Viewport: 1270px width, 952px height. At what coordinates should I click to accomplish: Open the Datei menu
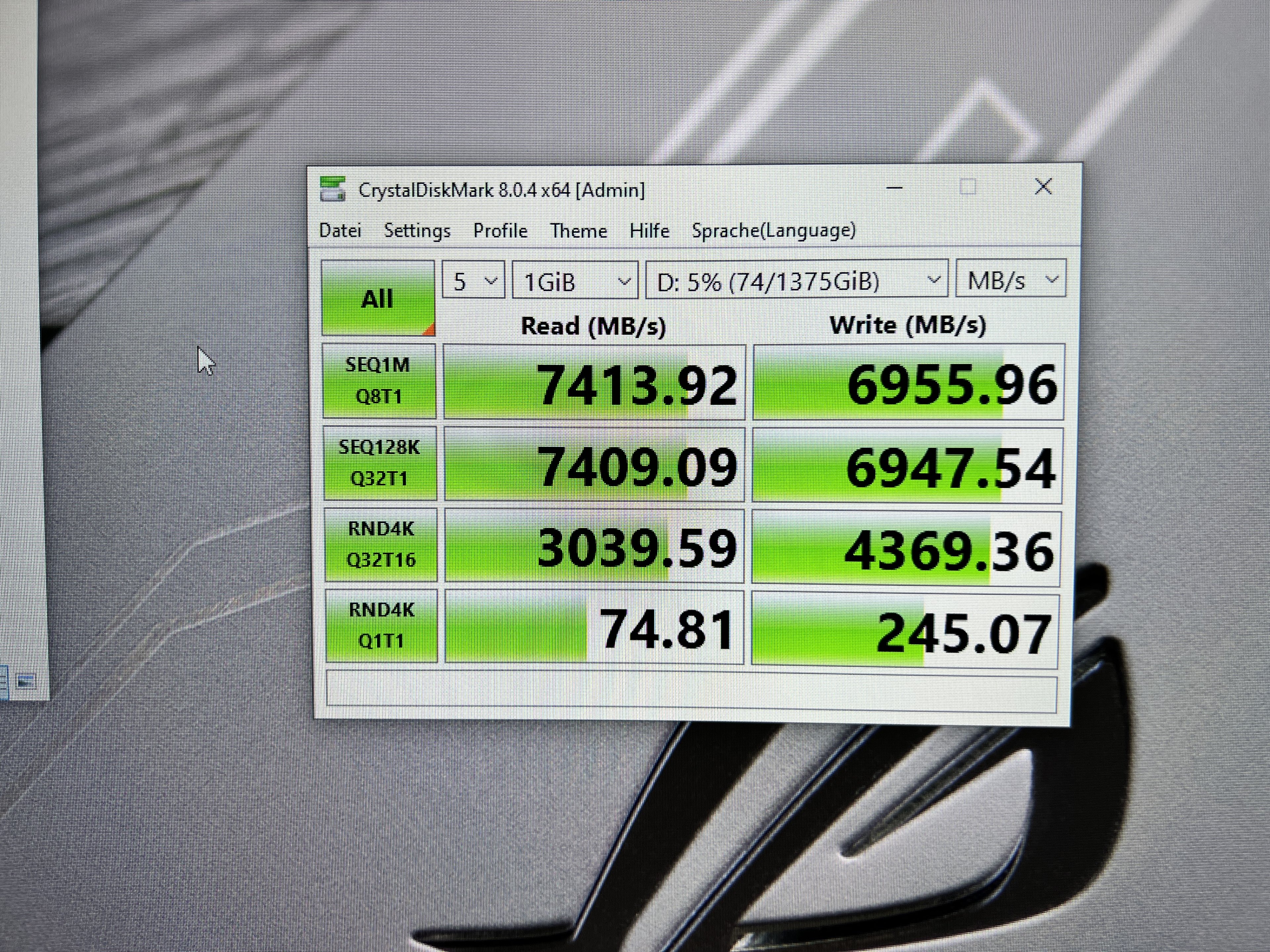(x=340, y=231)
